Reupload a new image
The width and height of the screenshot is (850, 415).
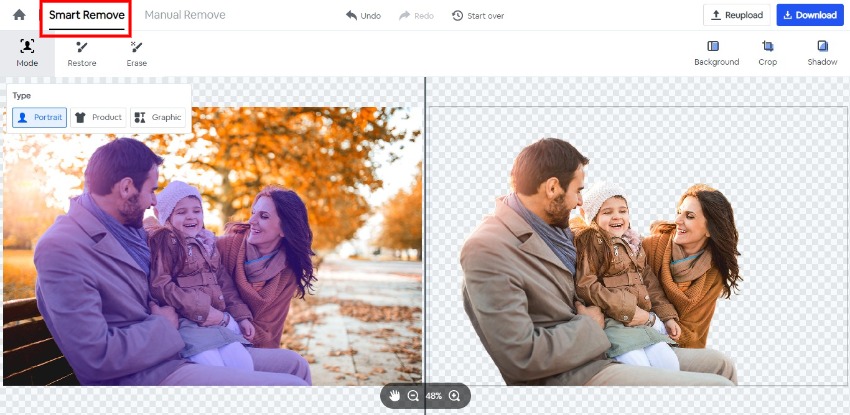737,15
